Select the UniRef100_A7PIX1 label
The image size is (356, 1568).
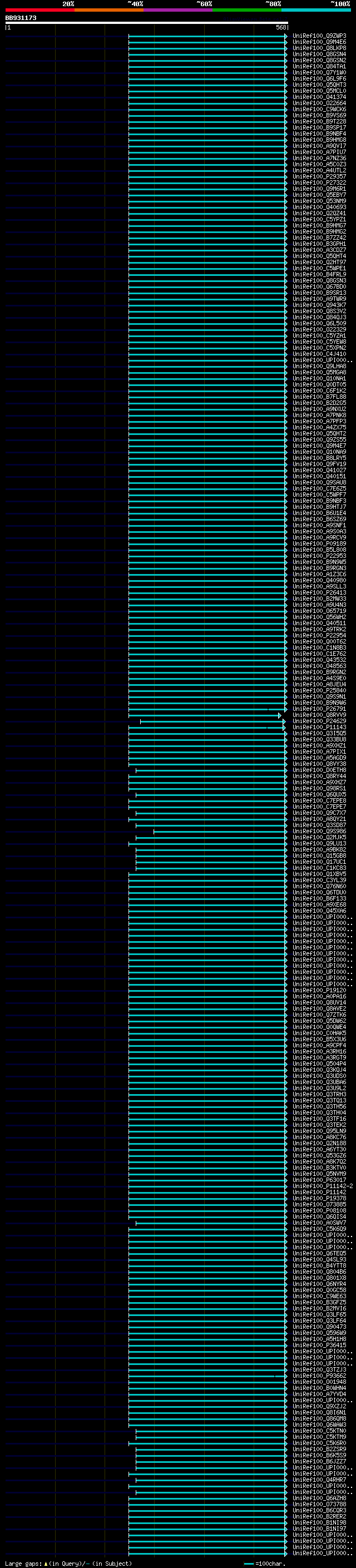pos(319,752)
